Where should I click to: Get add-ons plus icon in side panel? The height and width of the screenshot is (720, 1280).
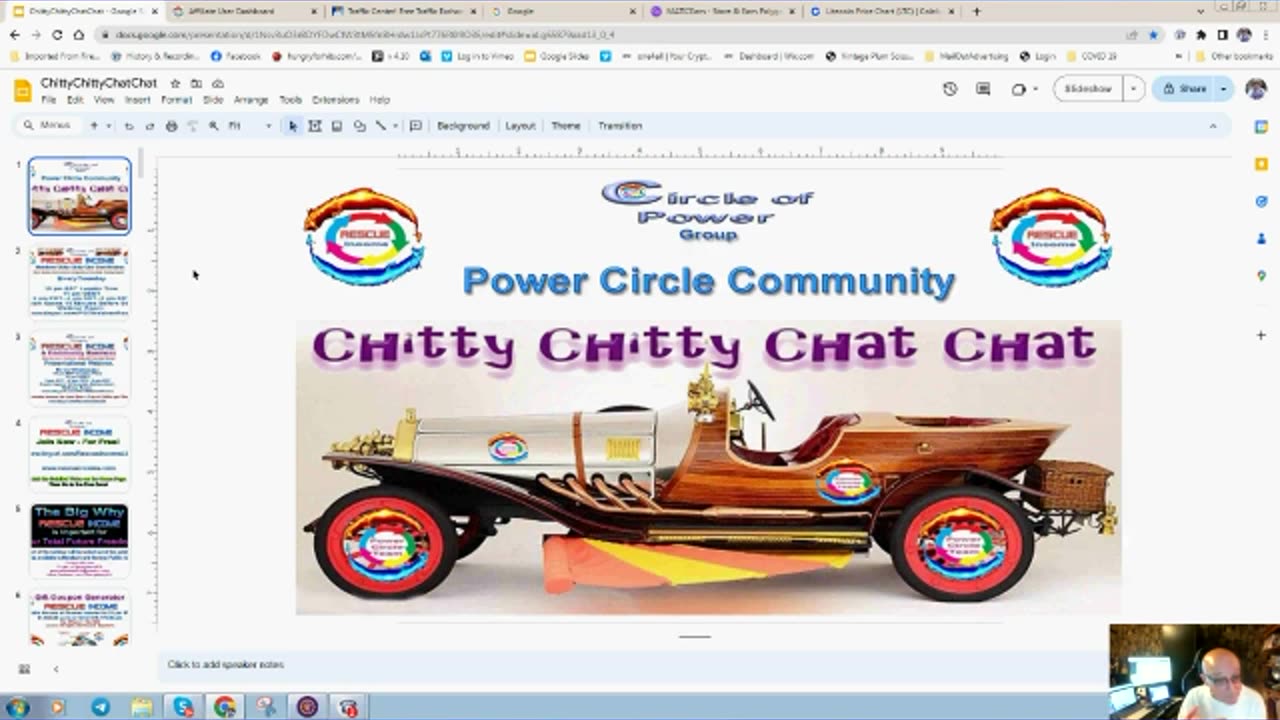1261,335
